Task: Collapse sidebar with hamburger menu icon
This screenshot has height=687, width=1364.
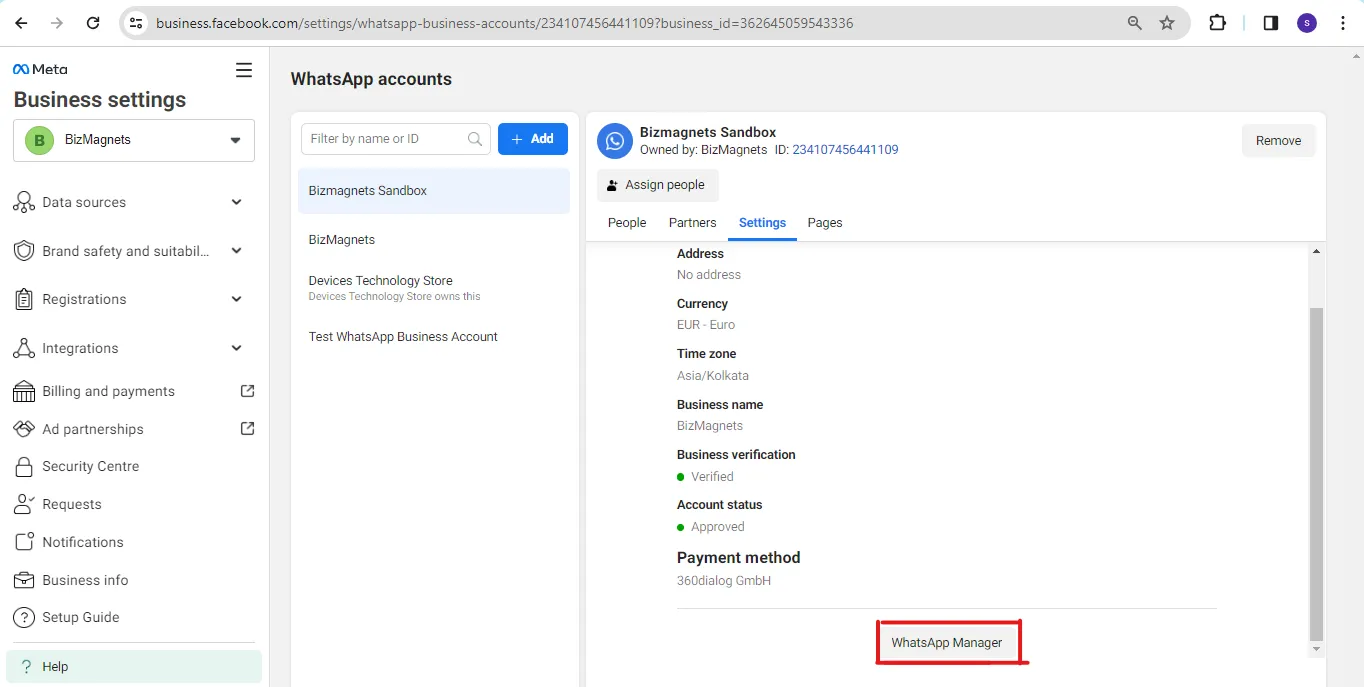Action: tap(243, 70)
